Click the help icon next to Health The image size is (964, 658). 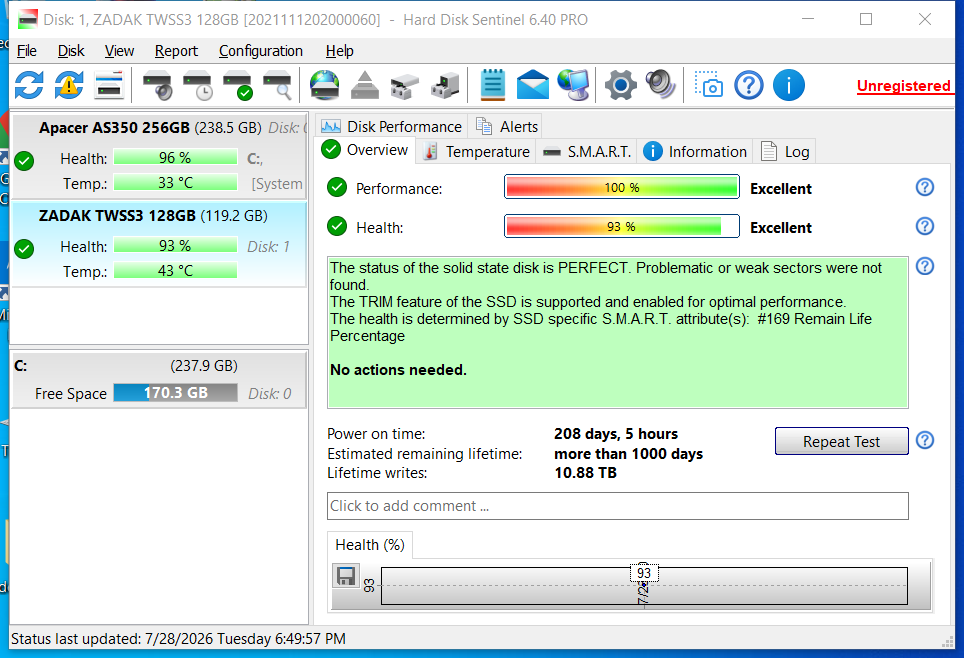[925, 226]
